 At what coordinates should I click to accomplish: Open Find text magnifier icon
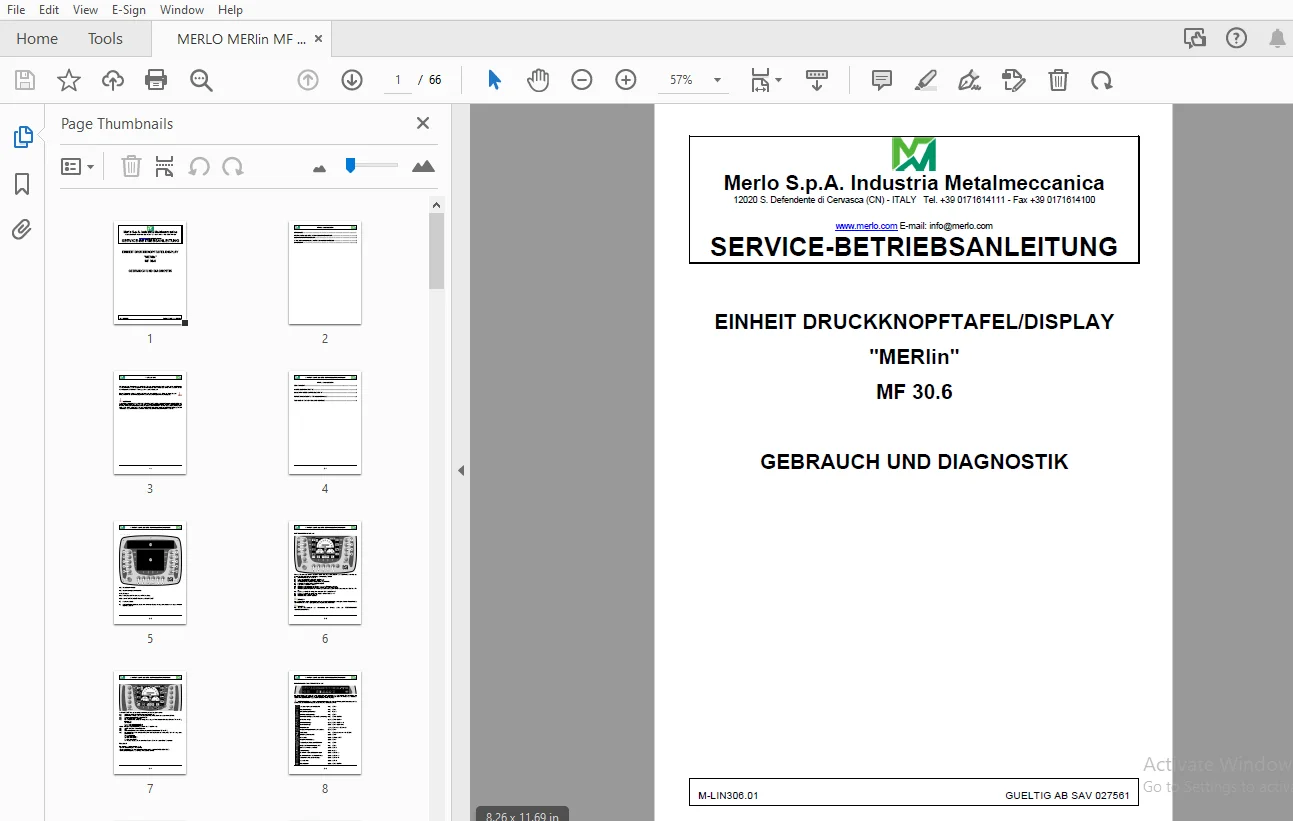tap(202, 81)
